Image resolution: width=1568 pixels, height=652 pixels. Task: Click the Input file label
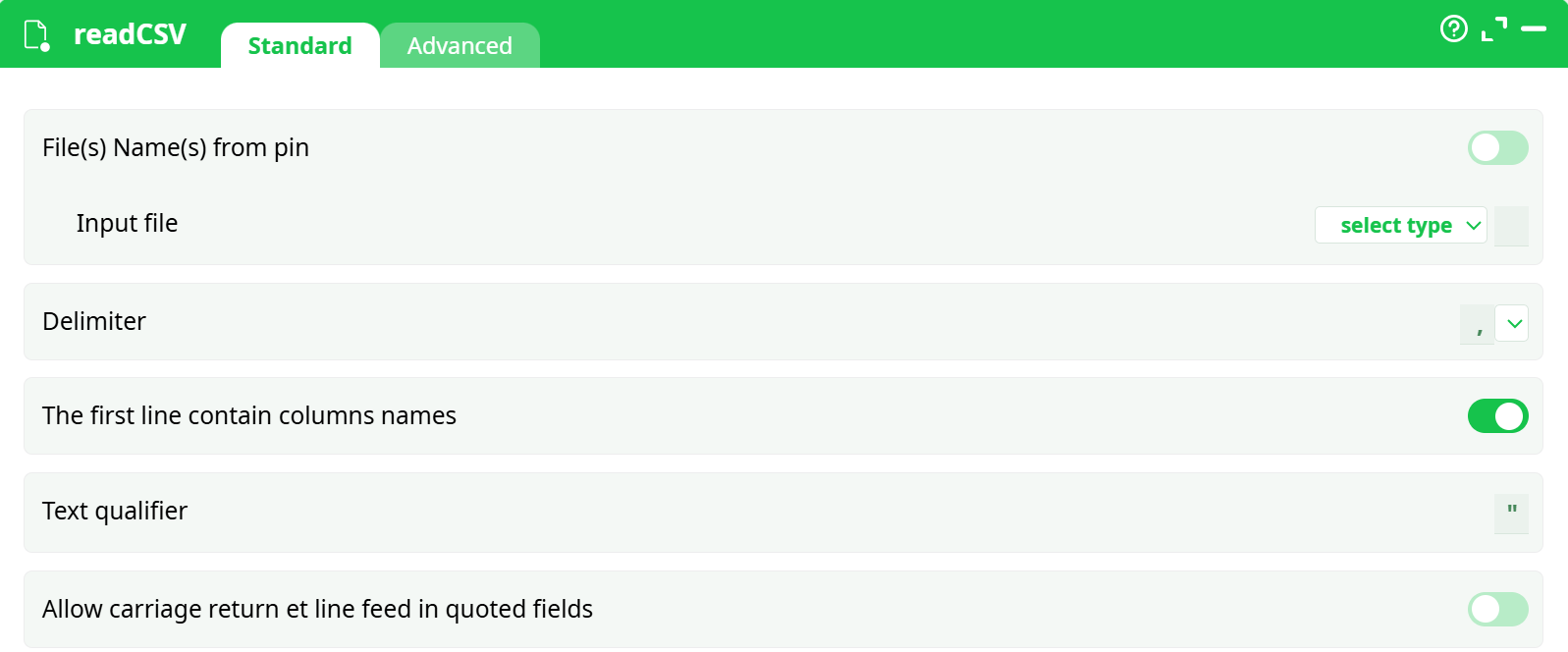coord(127,224)
